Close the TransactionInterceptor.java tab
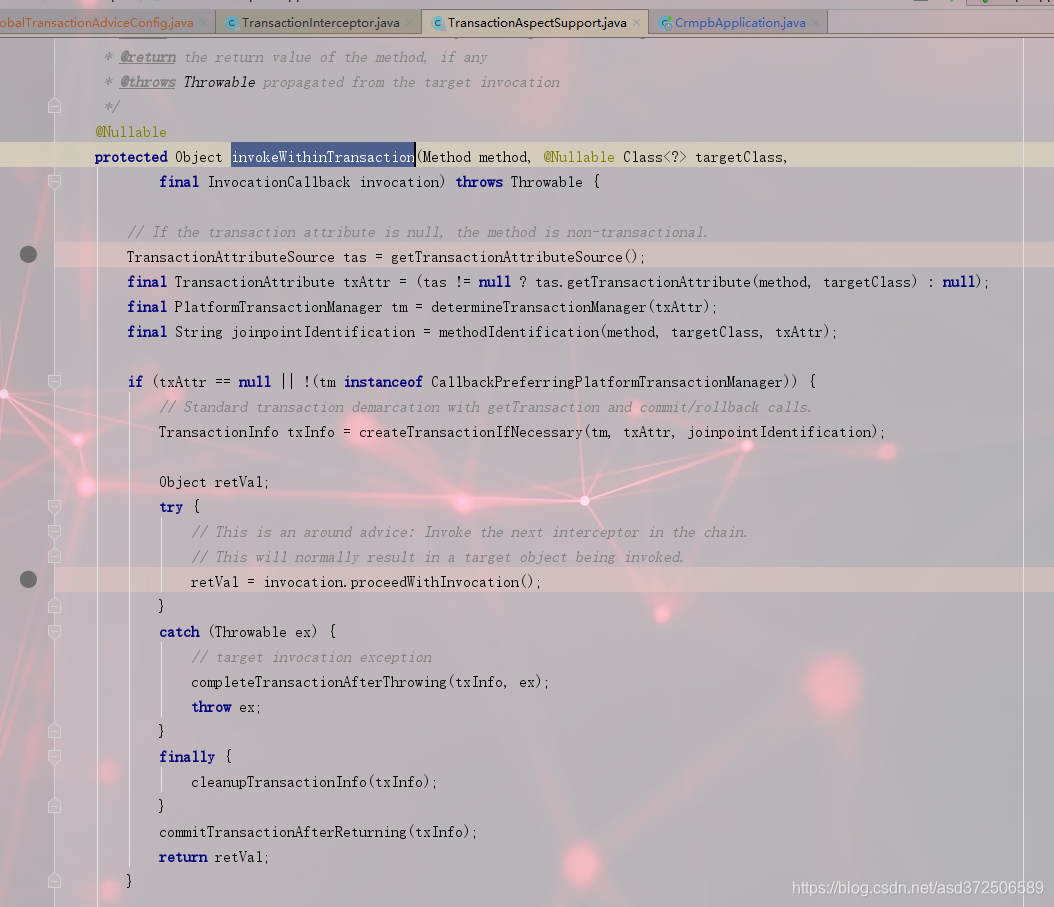Image resolution: width=1054 pixels, height=907 pixels. (x=411, y=23)
